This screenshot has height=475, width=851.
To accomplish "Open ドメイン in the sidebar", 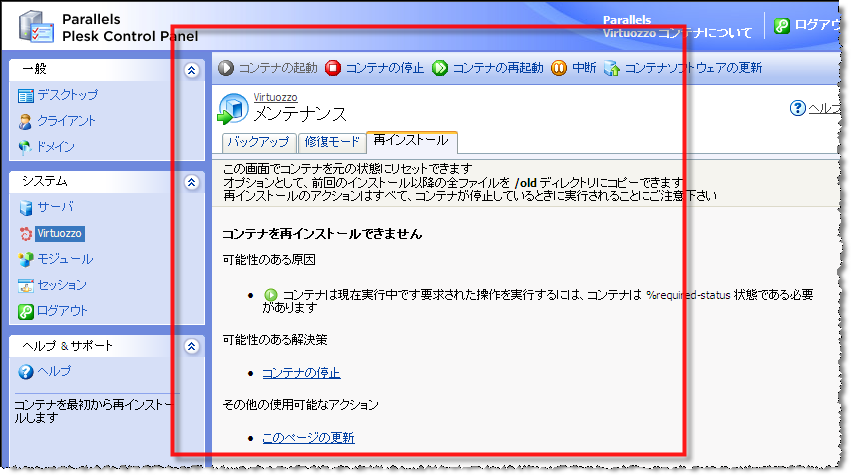I will click(x=55, y=147).
